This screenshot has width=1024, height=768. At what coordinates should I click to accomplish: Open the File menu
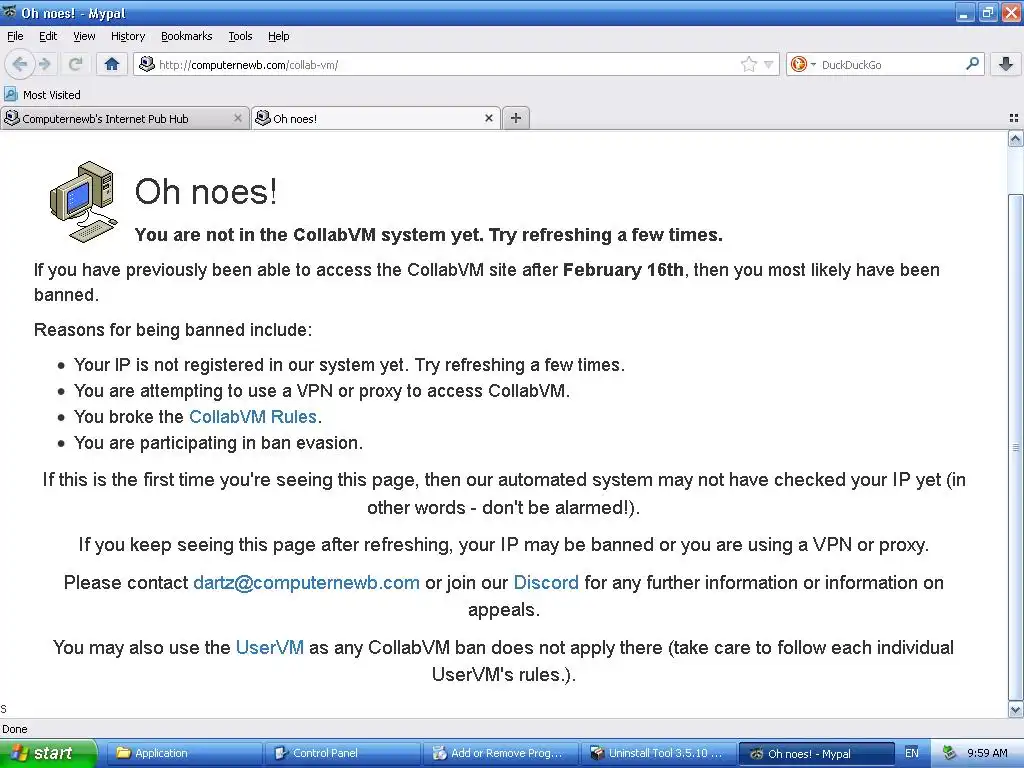(x=15, y=36)
